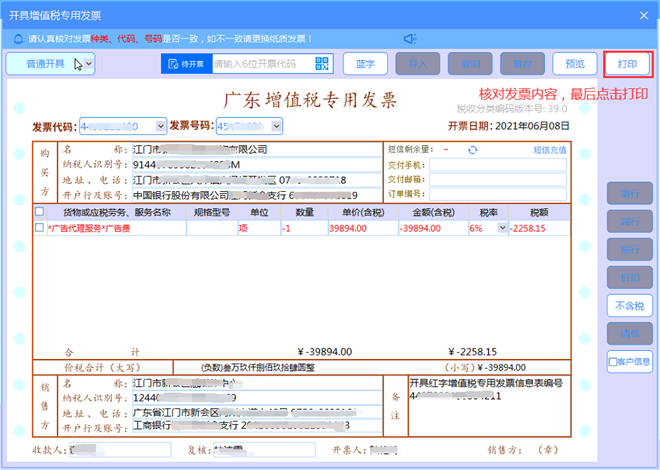Click the 交付邮箱 input field
Screen dimensions: 660x470
coord(498,180)
